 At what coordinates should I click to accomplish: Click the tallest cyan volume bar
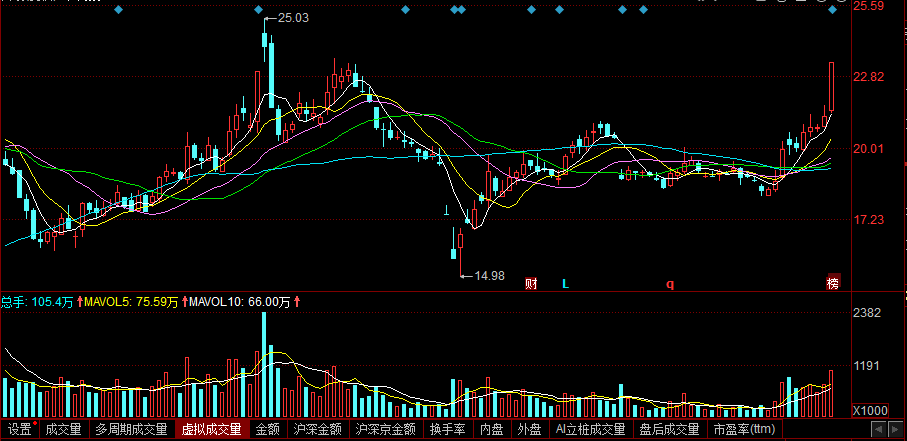tap(264, 365)
